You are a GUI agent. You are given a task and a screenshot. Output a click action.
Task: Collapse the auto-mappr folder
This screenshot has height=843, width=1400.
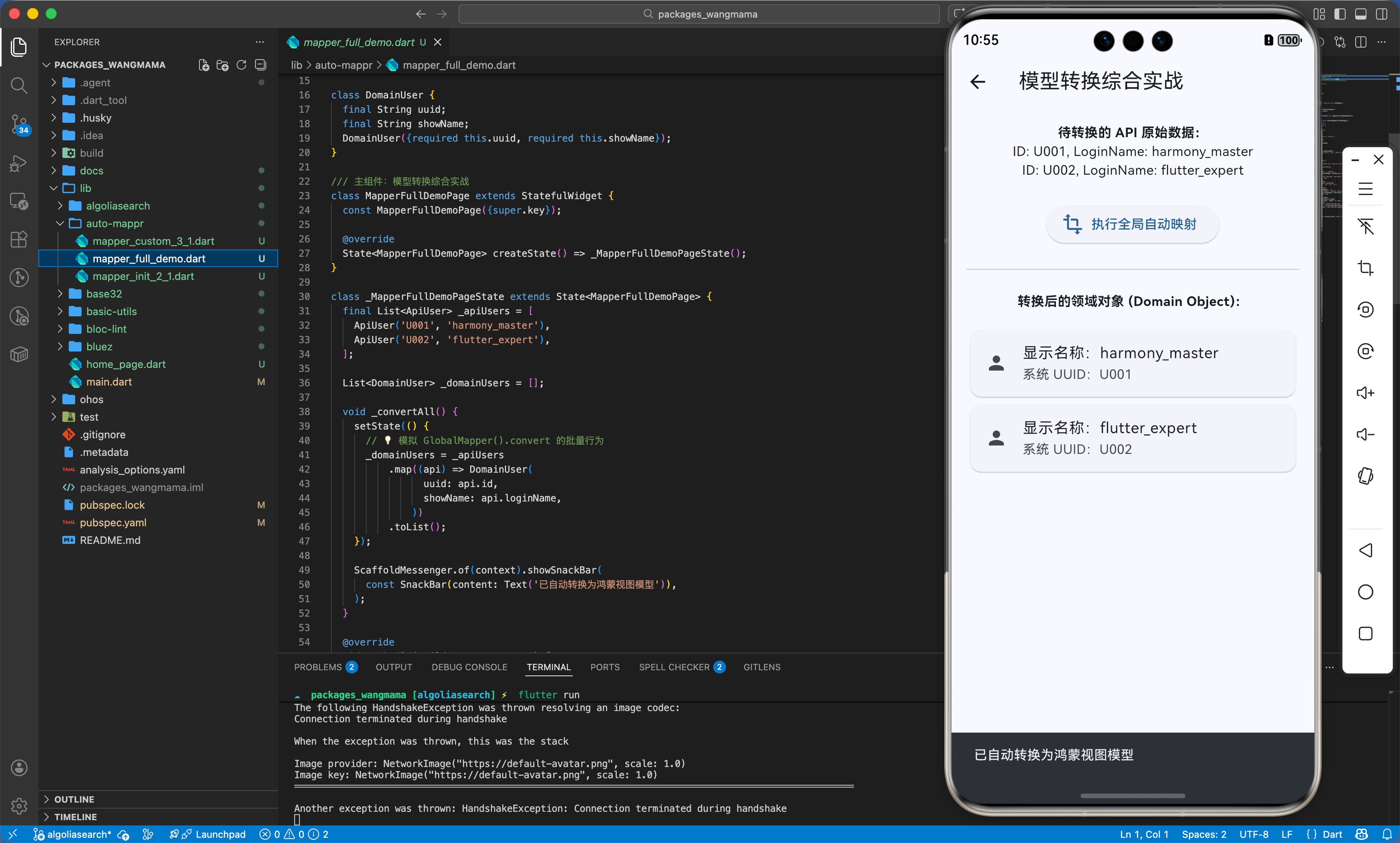pyautogui.click(x=114, y=223)
